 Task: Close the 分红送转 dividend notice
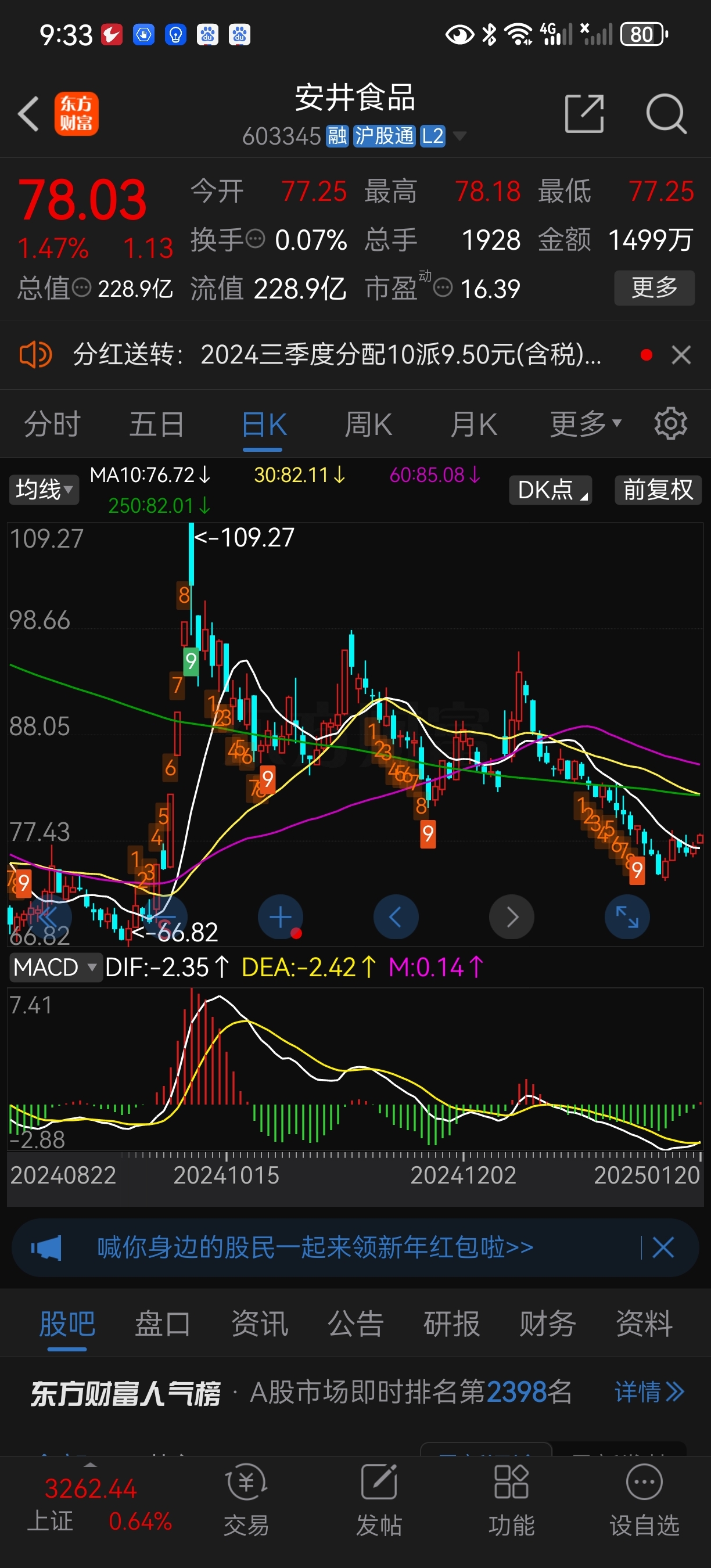681,354
